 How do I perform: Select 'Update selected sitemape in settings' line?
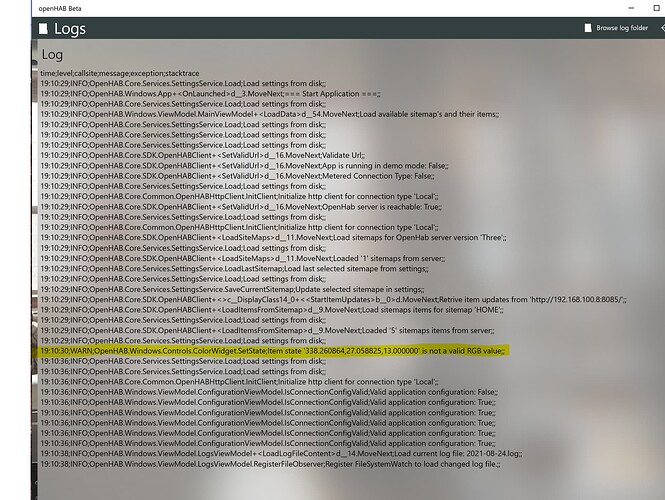pos(232,290)
